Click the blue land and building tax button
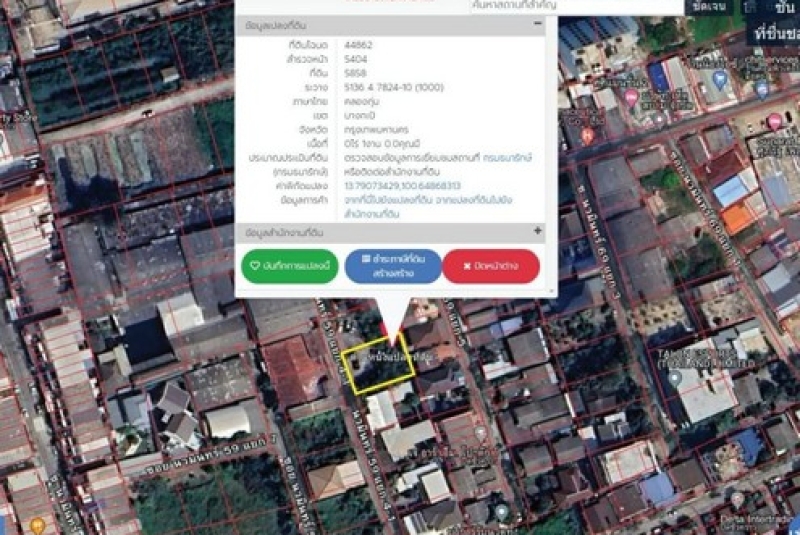800x535 pixels. pos(393,266)
